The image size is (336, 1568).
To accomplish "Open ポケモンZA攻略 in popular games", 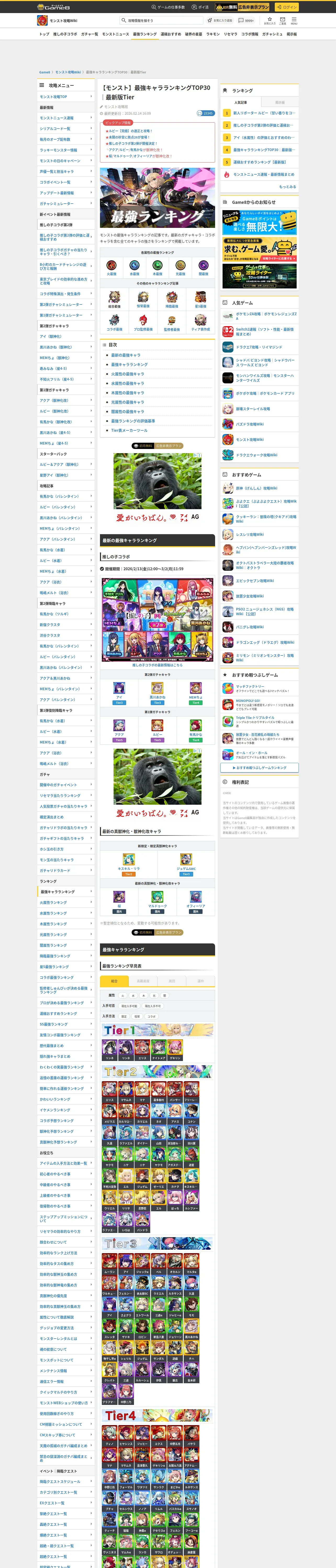I will 260,316.
